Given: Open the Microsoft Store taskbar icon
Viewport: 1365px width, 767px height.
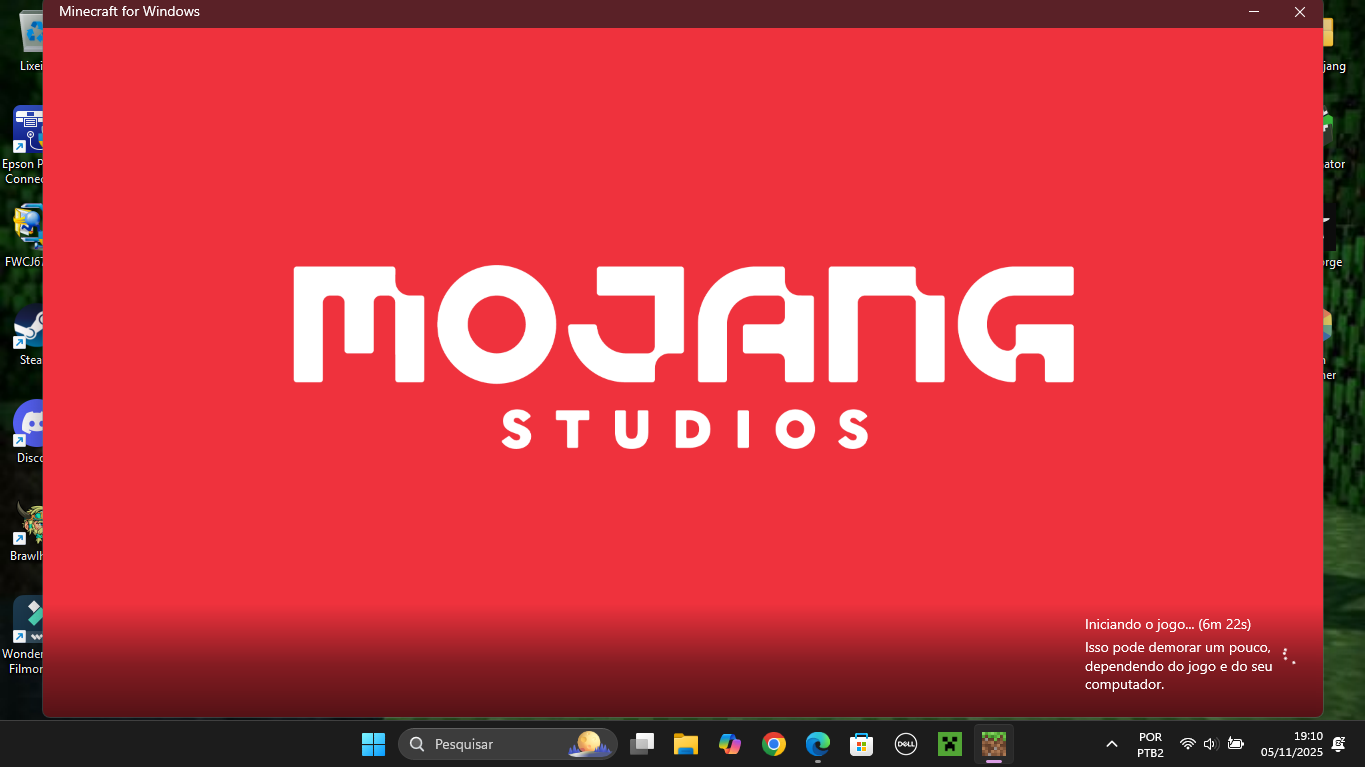Looking at the screenshot, I should pyautogui.click(x=861, y=744).
